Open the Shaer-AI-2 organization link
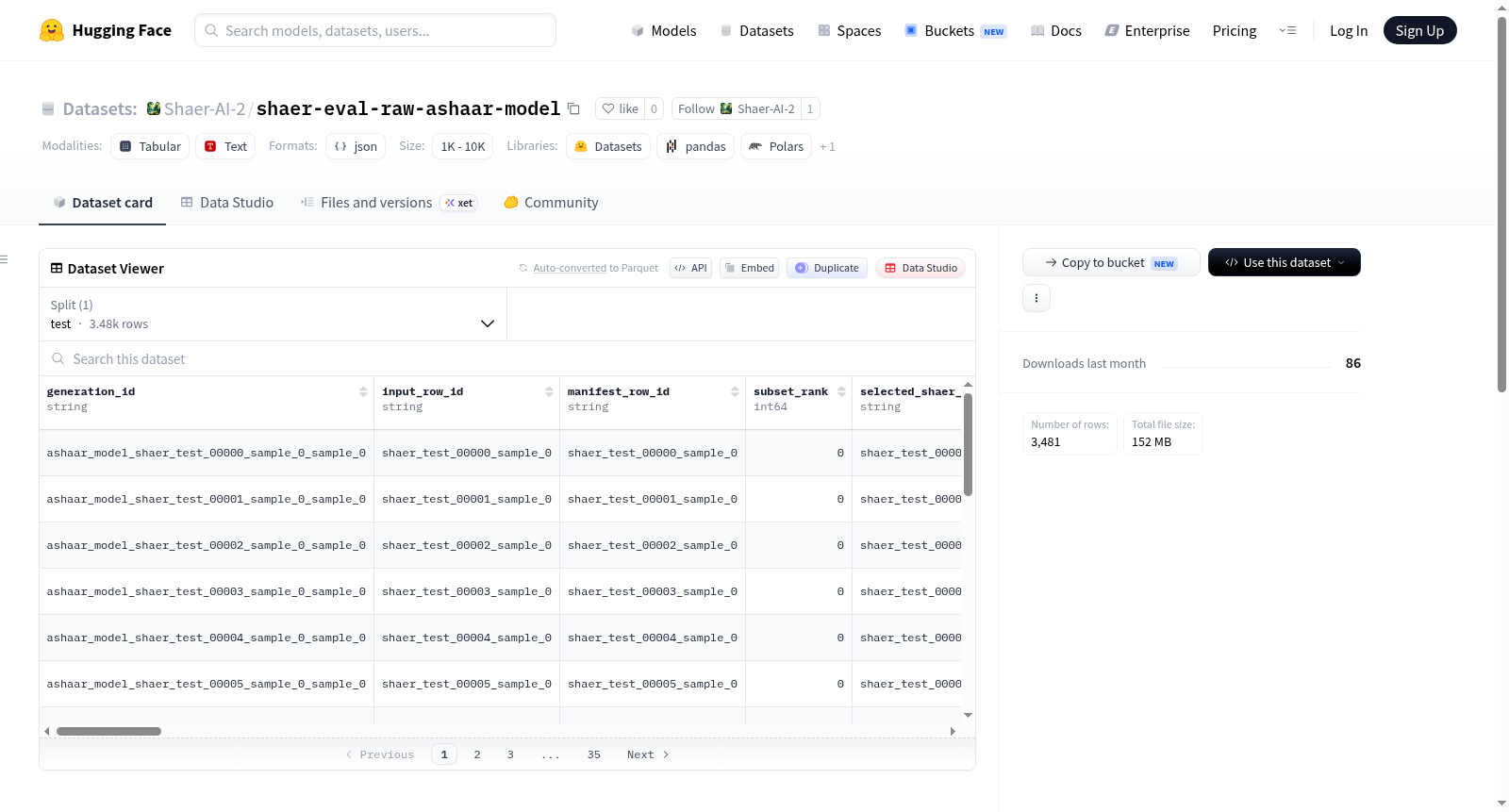Image resolution: width=1509 pixels, height=812 pixels. [x=204, y=108]
